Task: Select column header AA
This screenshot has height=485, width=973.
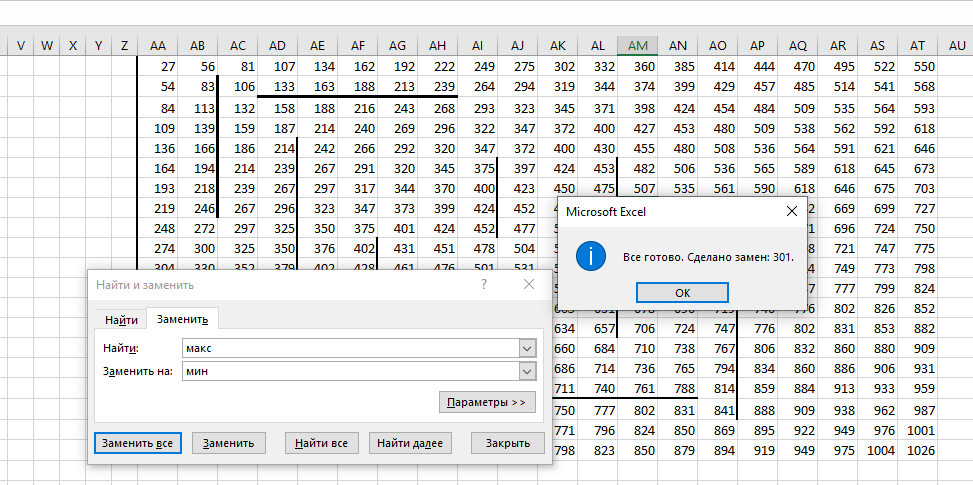Action: click(x=158, y=46)
